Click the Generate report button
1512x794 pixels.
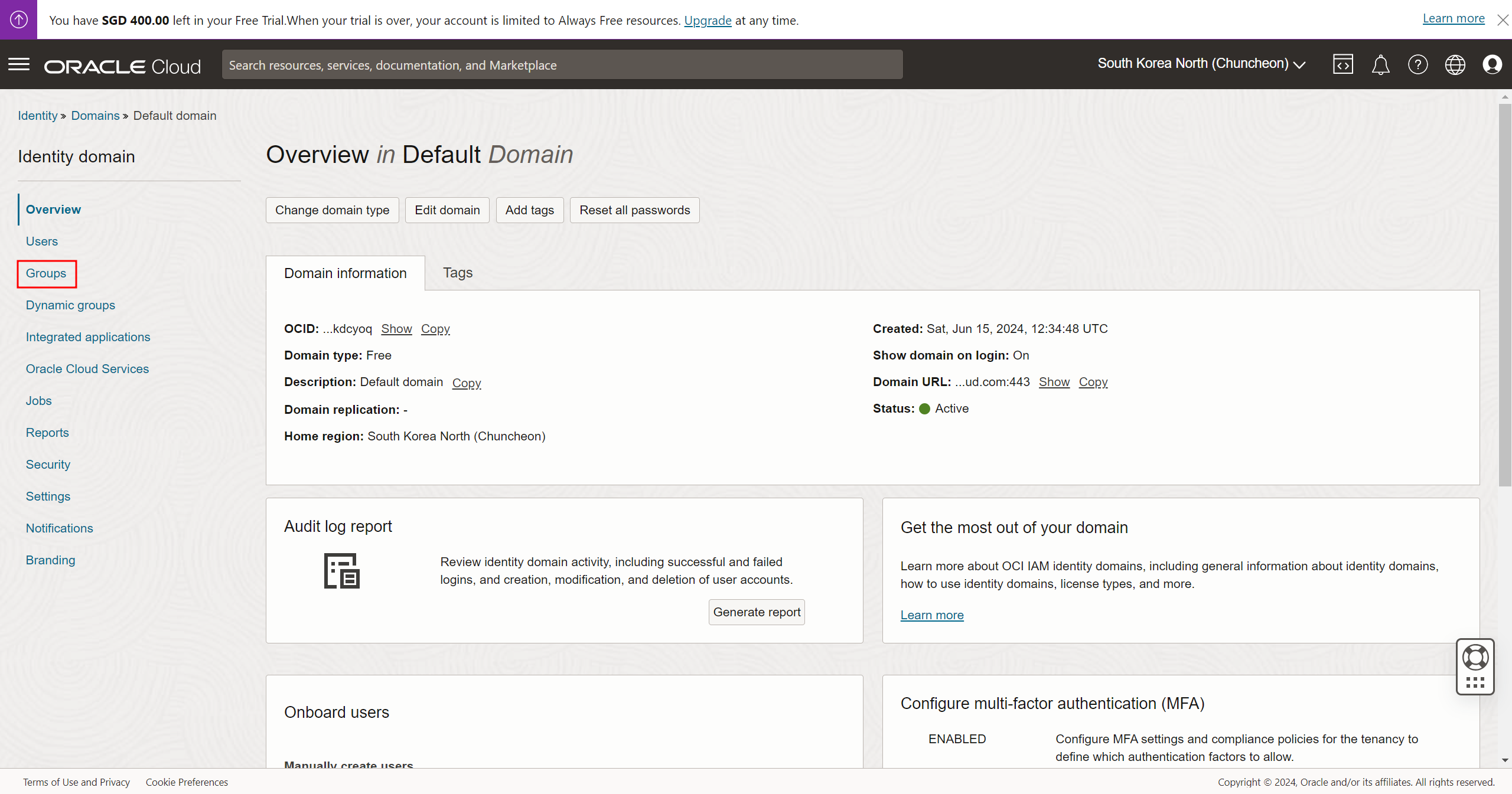click(757, 612)
